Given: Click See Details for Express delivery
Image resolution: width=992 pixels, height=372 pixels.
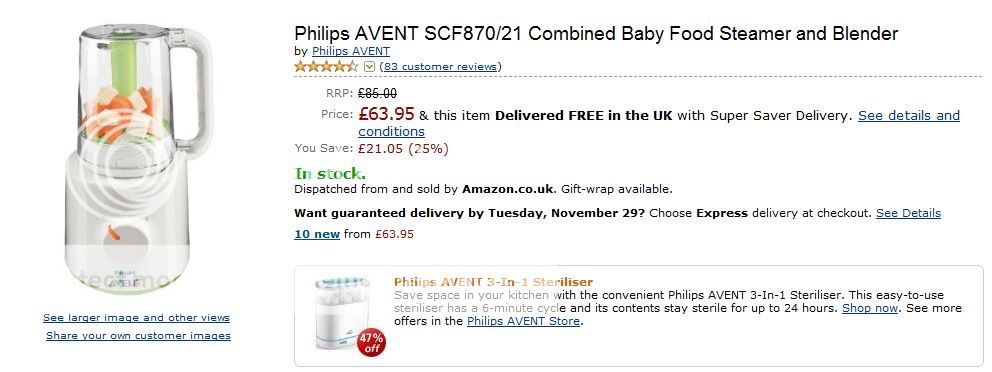Looking at the screenshot, I should click(x=908, y=213).
